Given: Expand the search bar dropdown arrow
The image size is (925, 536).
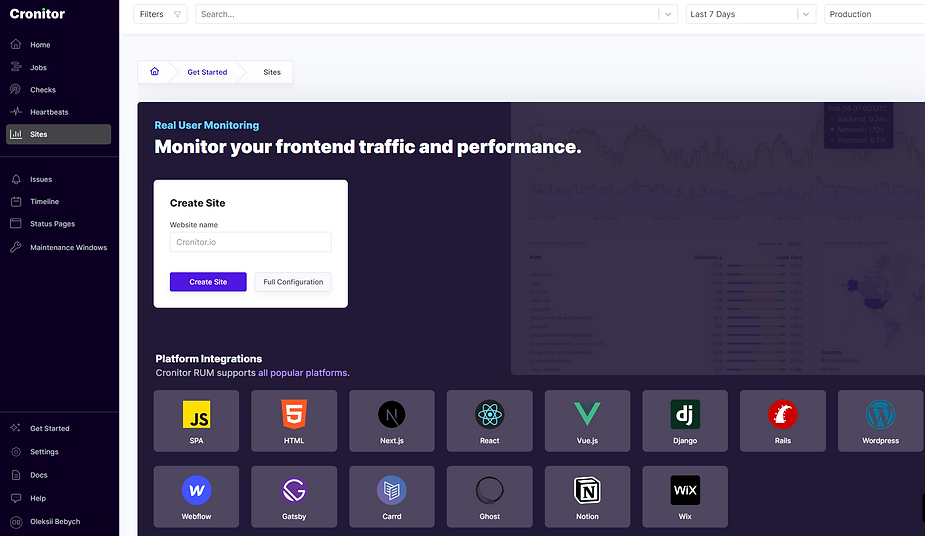Looking at the screenshot, I should 668,14.
